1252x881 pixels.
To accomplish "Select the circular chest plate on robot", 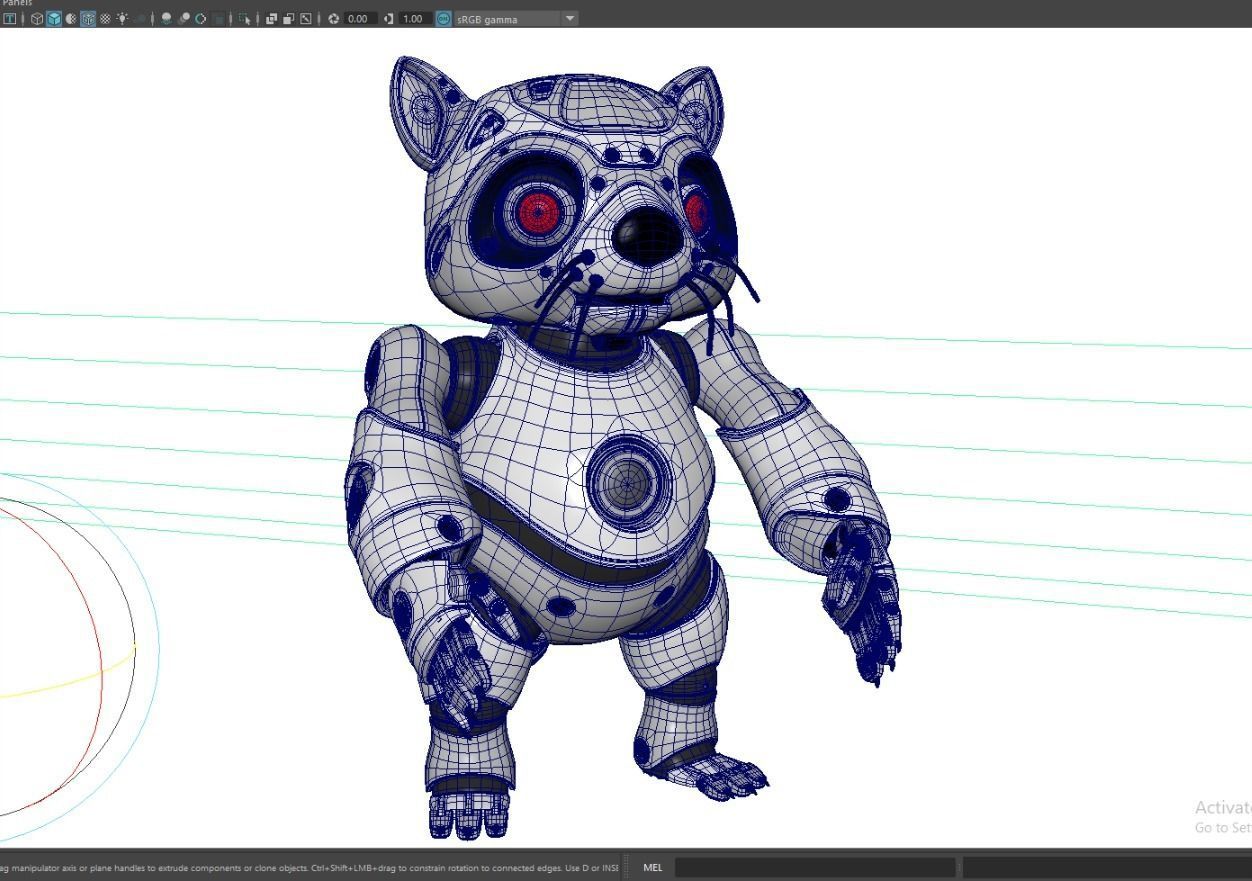I will pos(627,484).
